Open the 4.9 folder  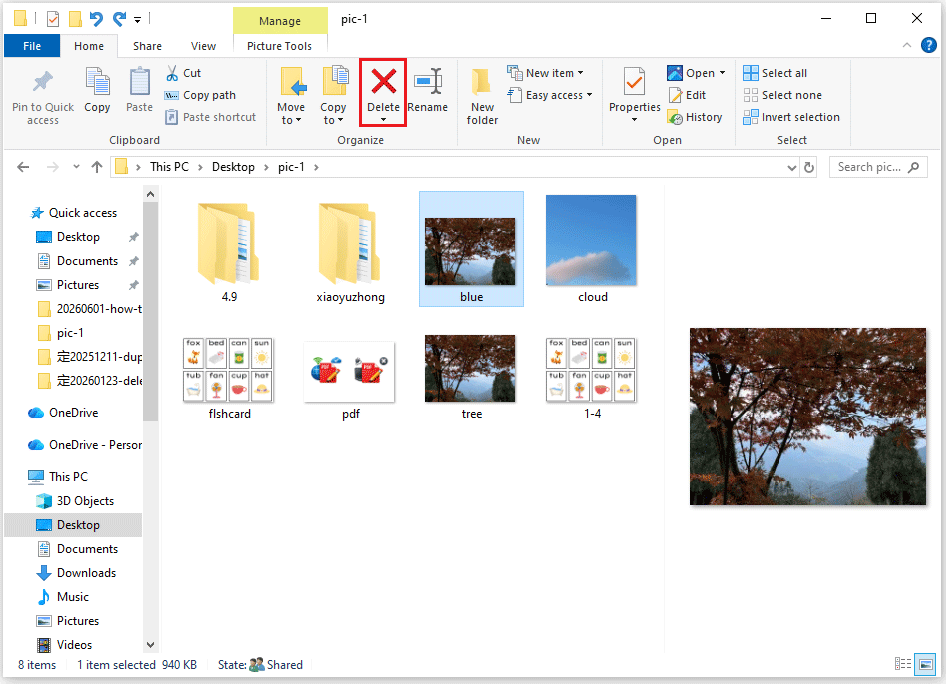229,249
